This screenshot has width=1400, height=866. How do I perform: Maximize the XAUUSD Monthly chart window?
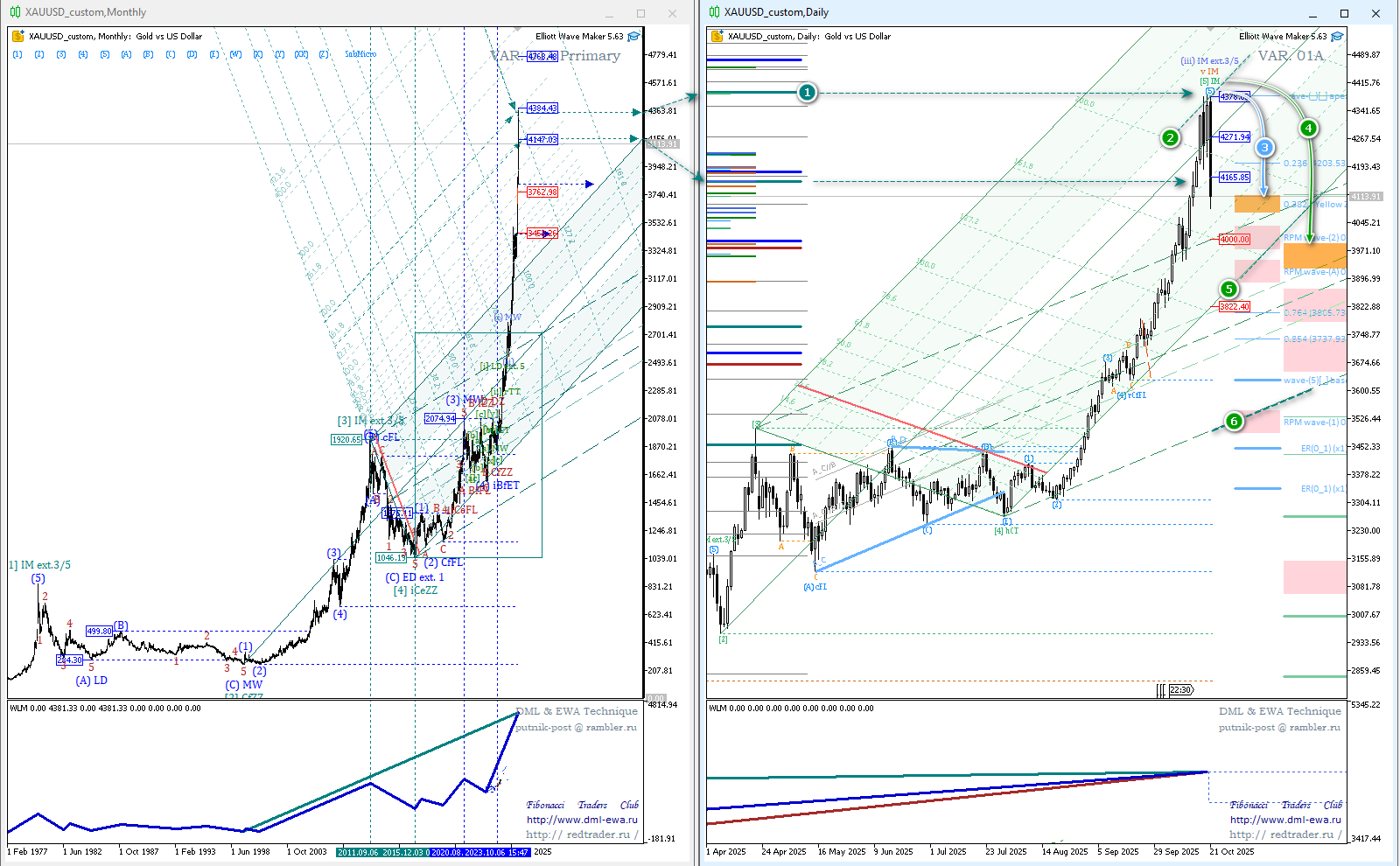[640, 13]
